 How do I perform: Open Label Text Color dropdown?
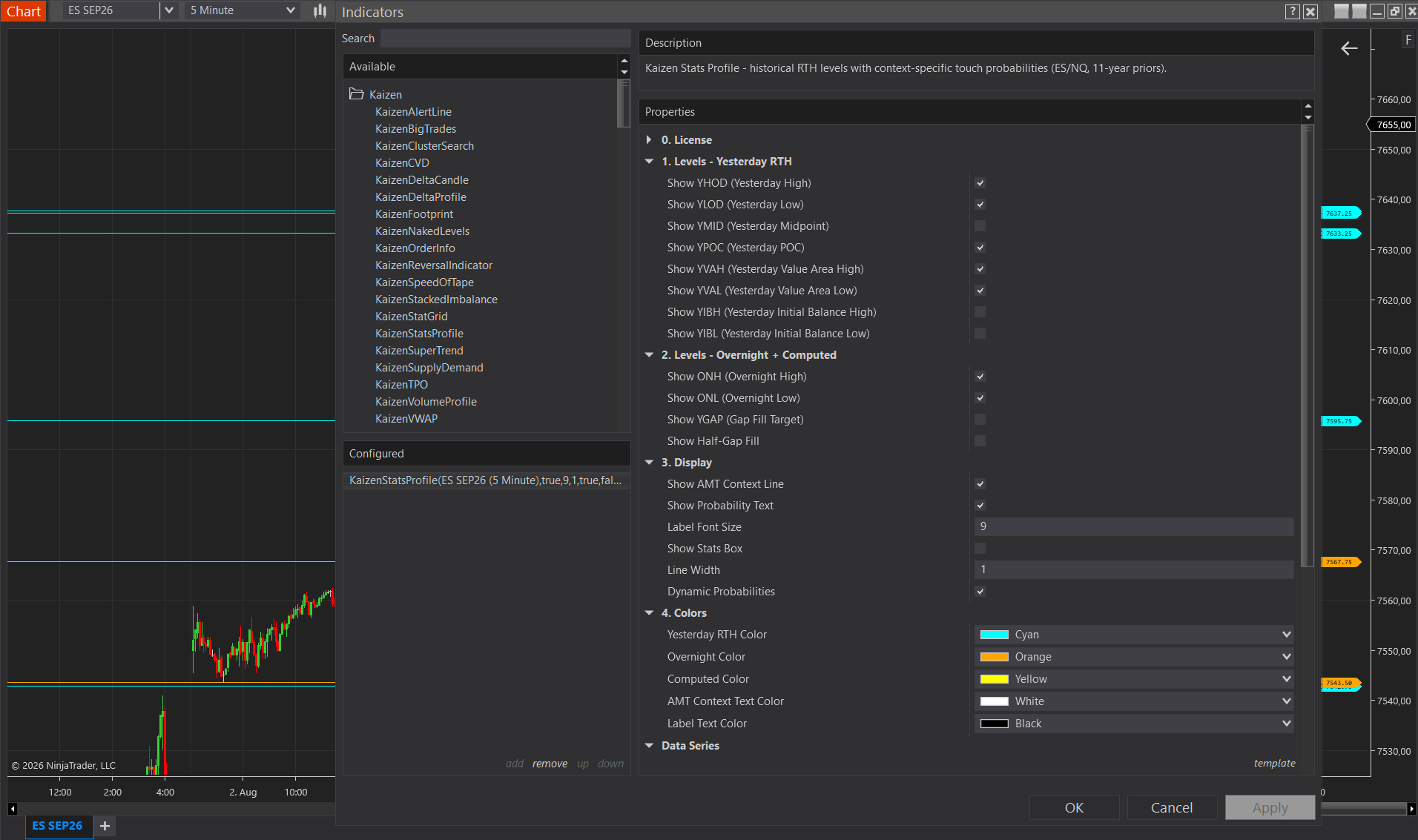(x=1134, y=724)
